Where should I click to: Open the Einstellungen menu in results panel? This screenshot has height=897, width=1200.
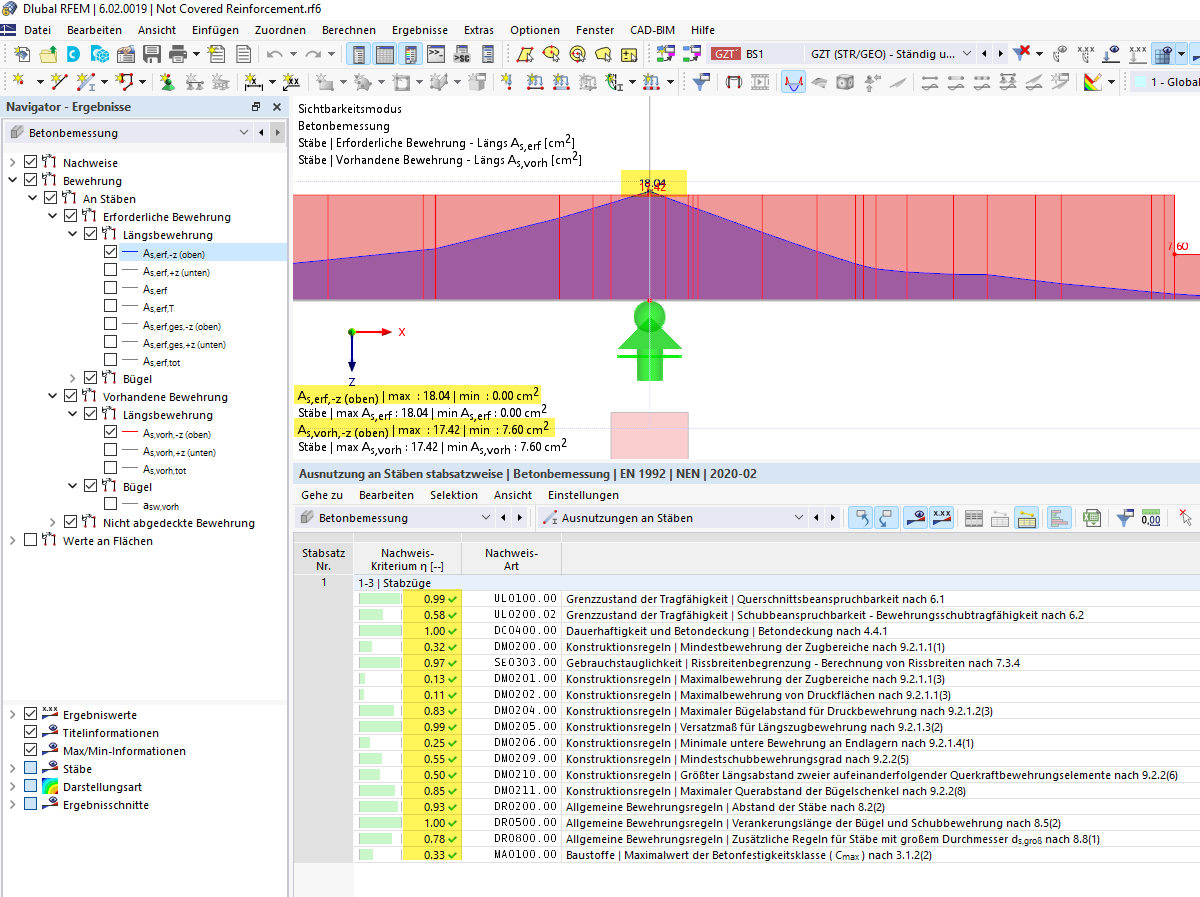coord(583,495)
